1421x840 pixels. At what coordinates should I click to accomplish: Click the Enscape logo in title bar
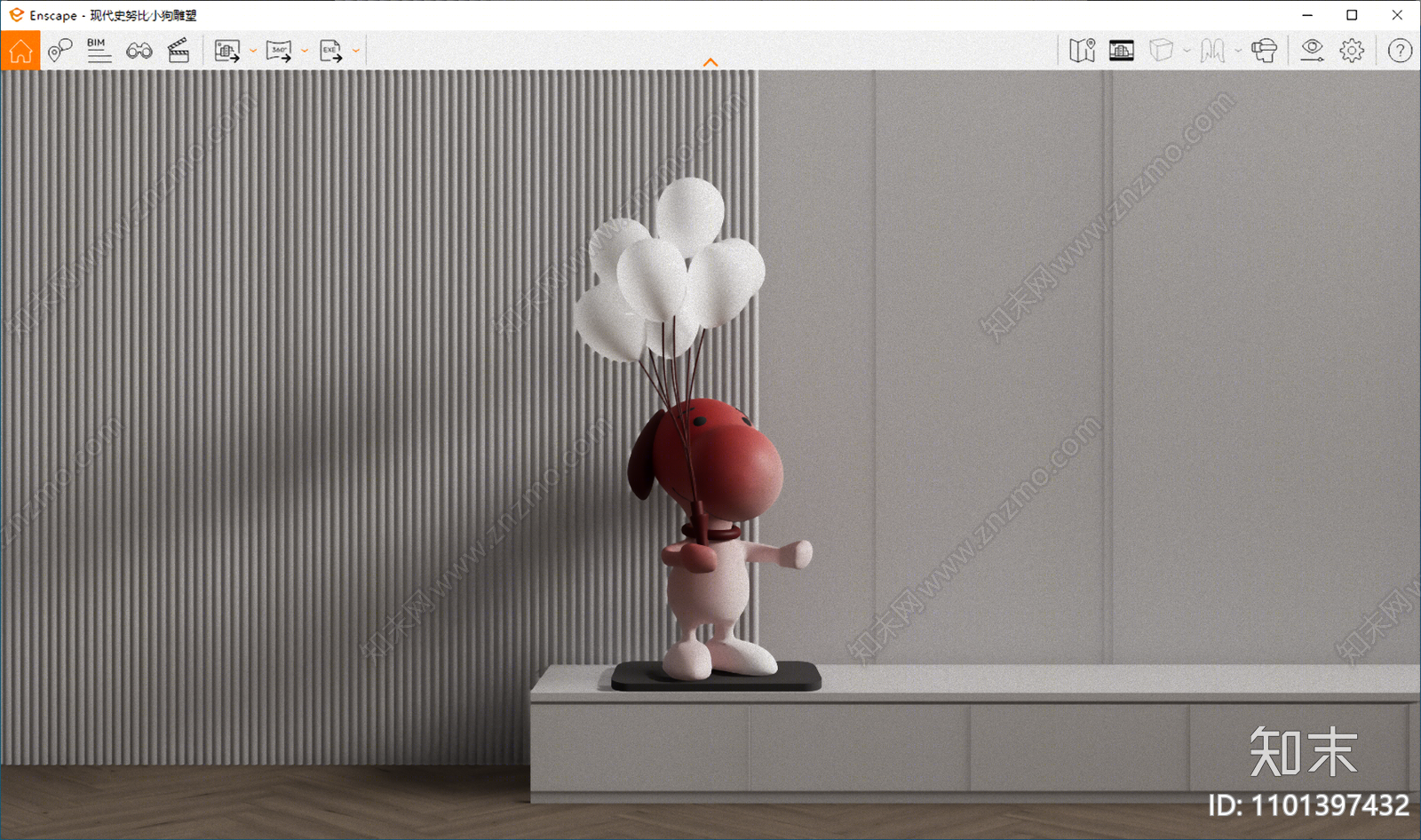pyautogui.click(x=16, y=15)
